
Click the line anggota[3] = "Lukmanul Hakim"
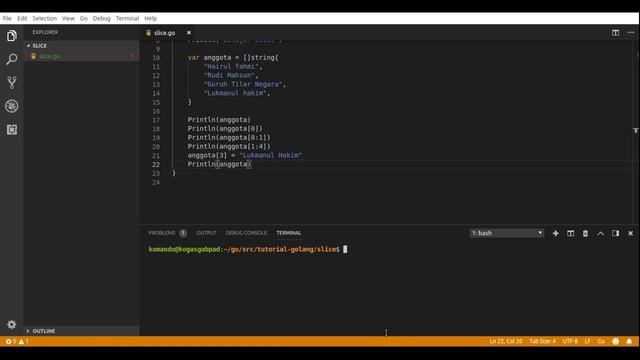click(245, 156)
